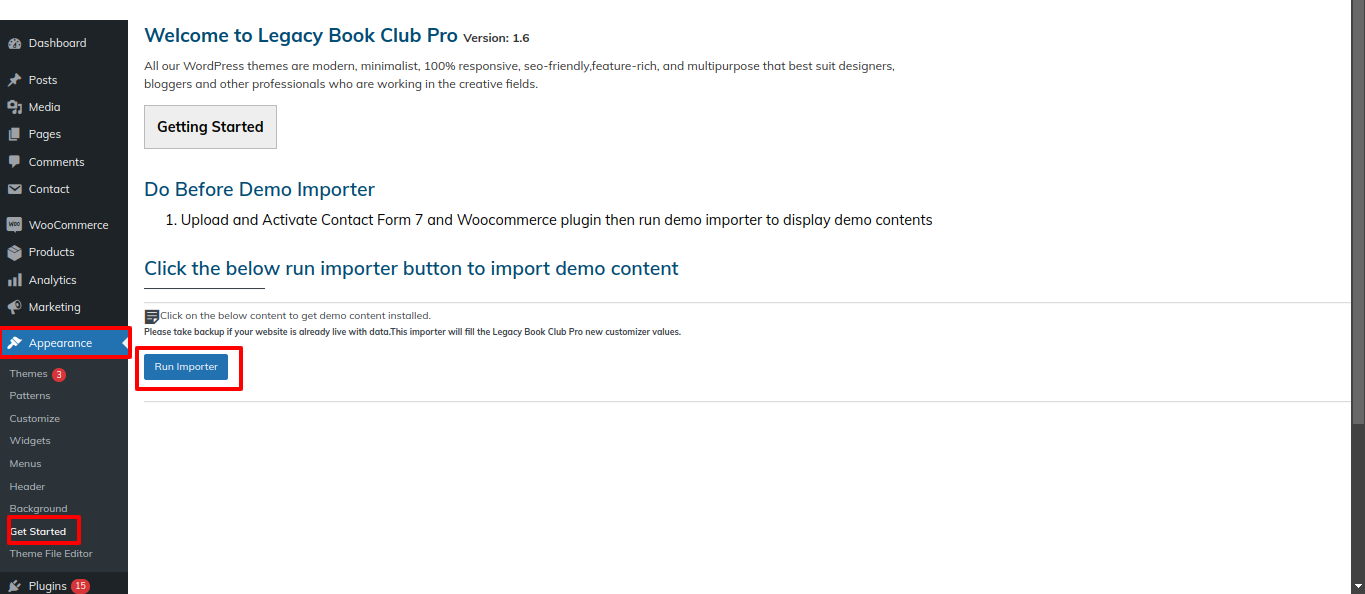Click the Dashboard gauge icon
The image size is (1365, 594).
14,44
